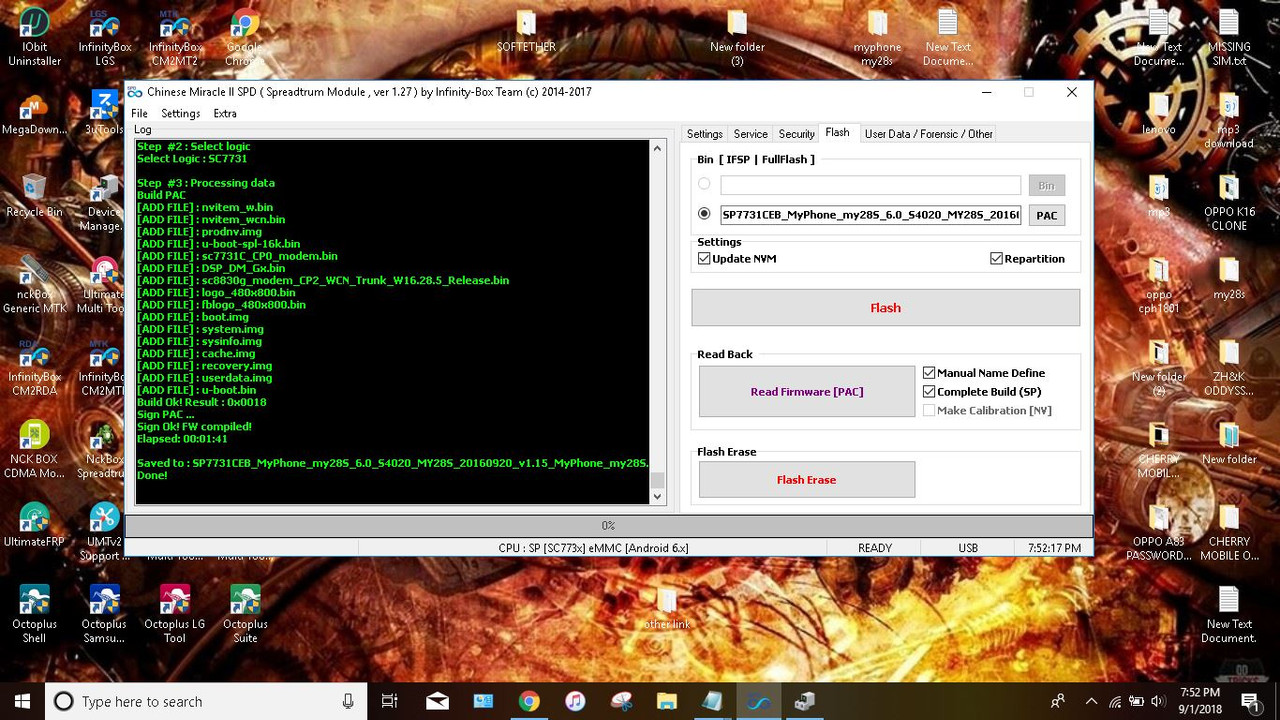Open Google Chrome desktop shortcut

pyautogui.click(x=245, y=38)
